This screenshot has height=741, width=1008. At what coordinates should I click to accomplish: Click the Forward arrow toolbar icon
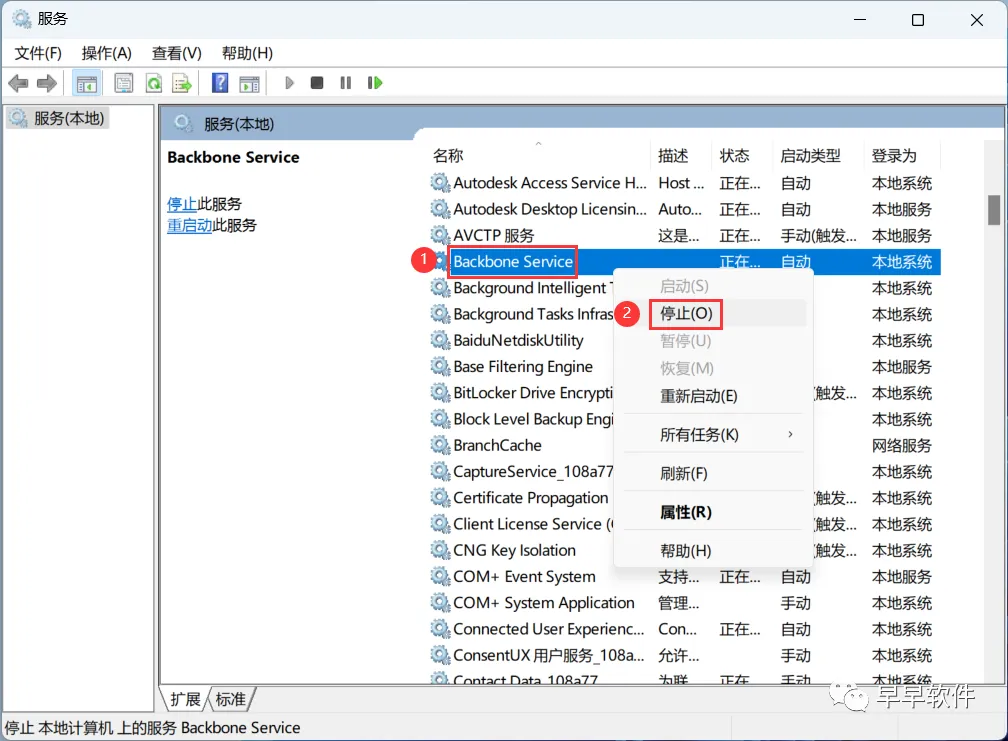(47, 83)
